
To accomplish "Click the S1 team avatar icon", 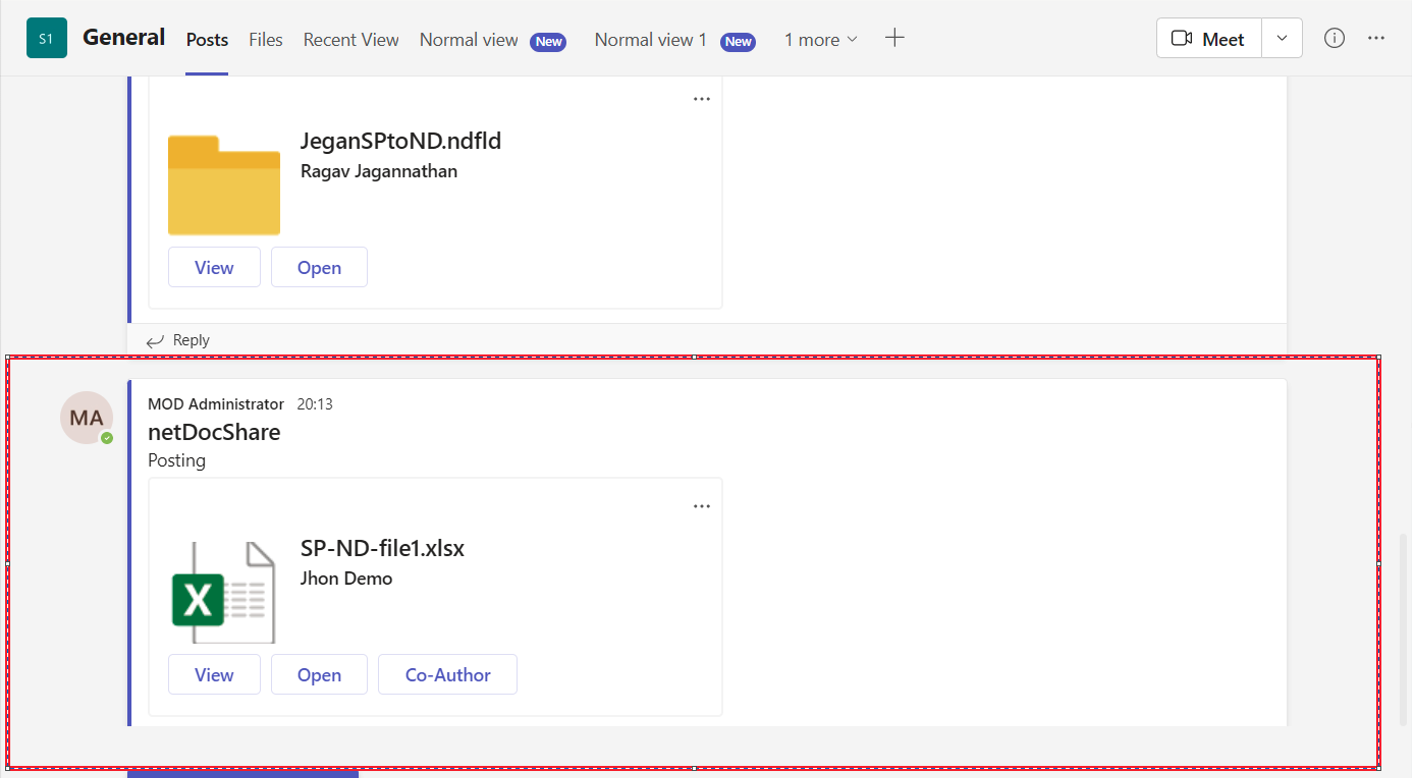I will [46, 39].
